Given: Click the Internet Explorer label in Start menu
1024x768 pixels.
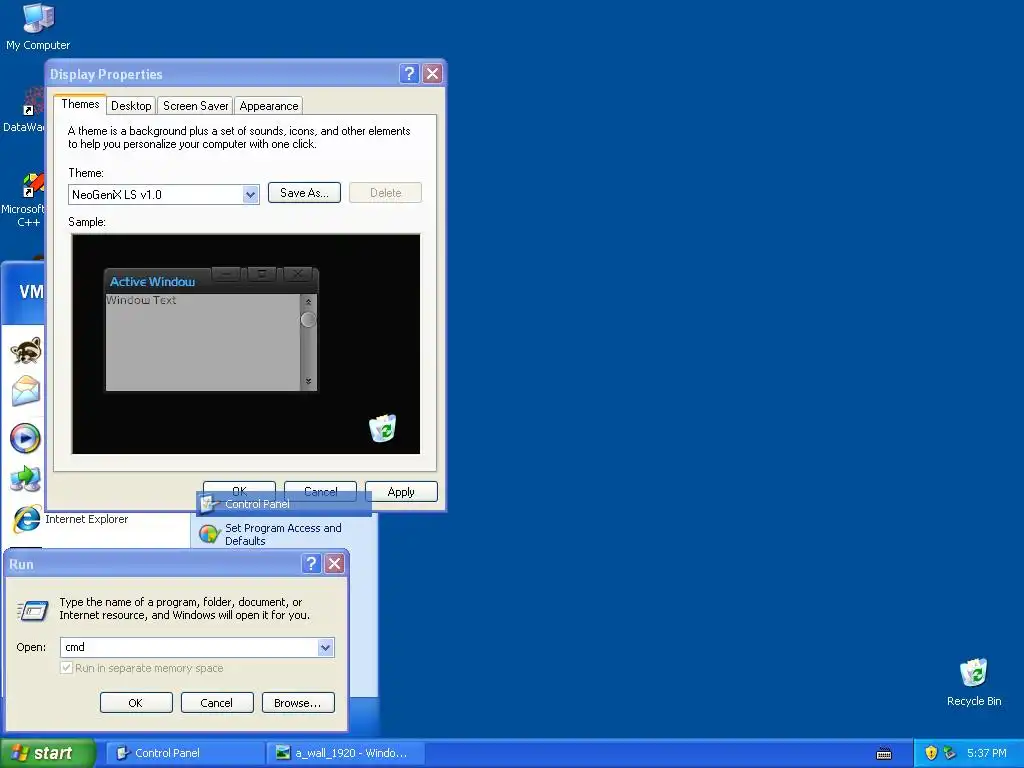Looking at the screenshot, I should (x=87, y=519).
